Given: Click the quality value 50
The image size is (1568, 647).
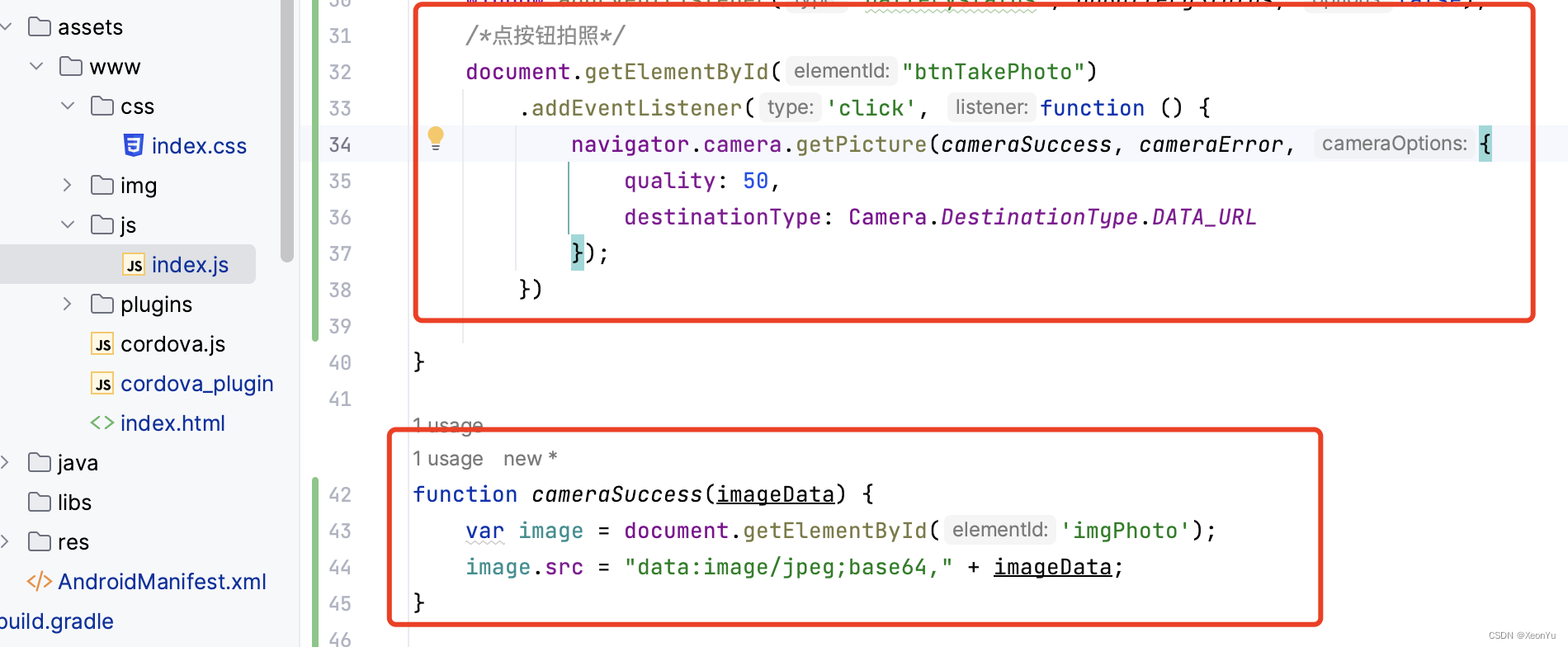Looking at the screenshot, I should pyautogui.click(x=755, y=181).
